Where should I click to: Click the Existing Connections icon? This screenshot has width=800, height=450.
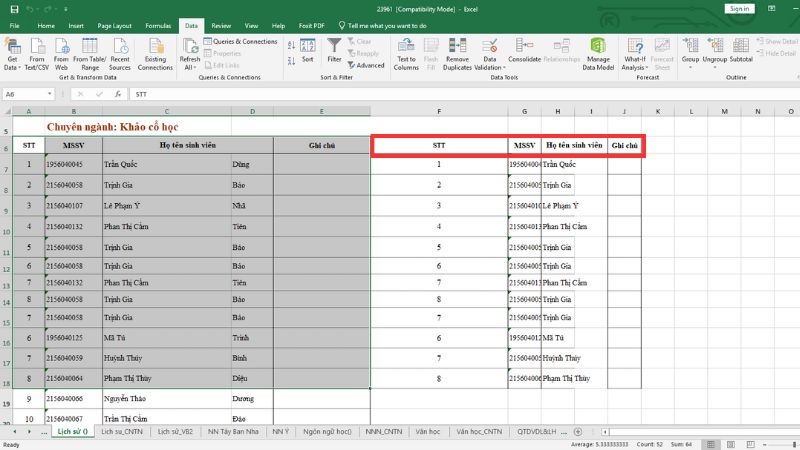click(155, 48)
